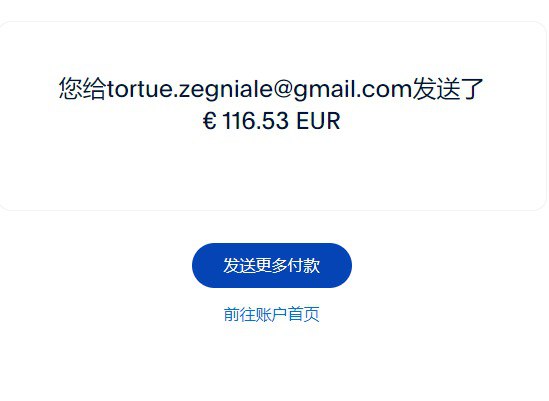Click the 发送了 text after the email
The image size is (549, 401).
click(x=448, y=89)
